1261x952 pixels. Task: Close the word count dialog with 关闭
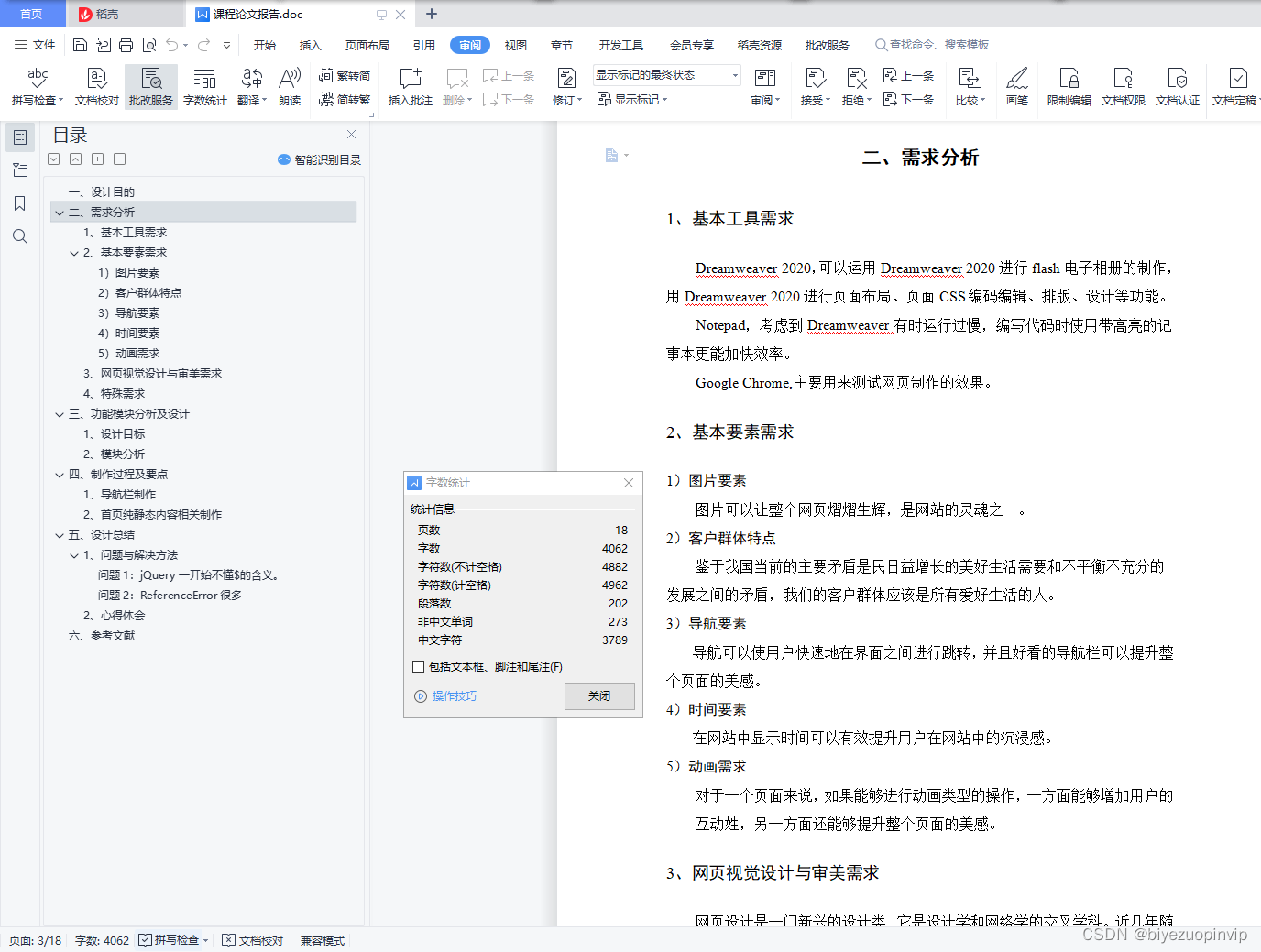pyautogui.click(x=599, y=696)
